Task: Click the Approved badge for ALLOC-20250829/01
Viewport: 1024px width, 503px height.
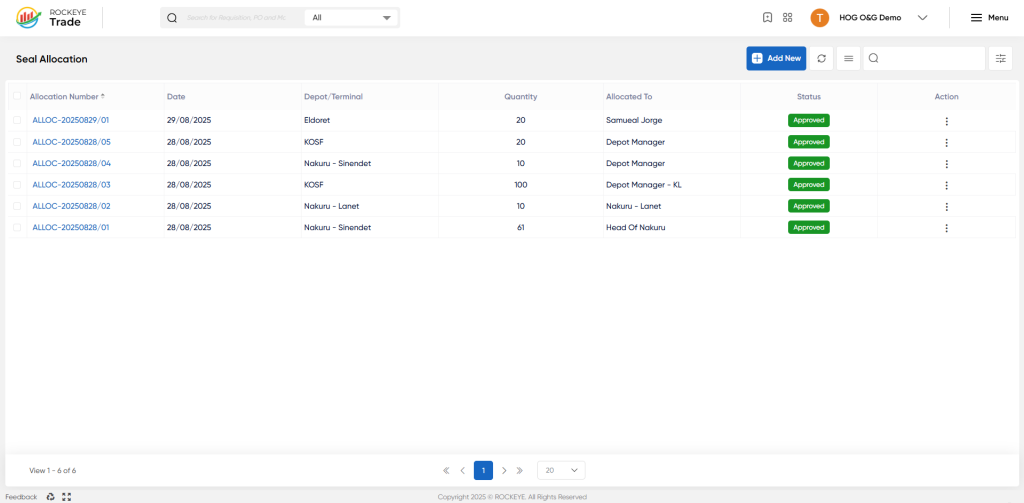Action: coord(808,120)
